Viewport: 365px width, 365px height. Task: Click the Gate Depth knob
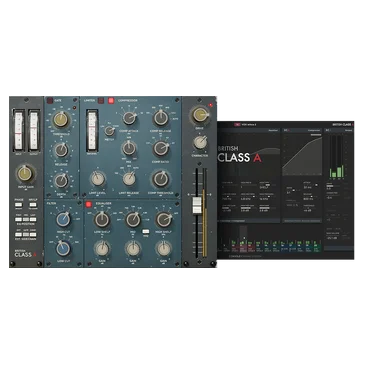[61, 180]
